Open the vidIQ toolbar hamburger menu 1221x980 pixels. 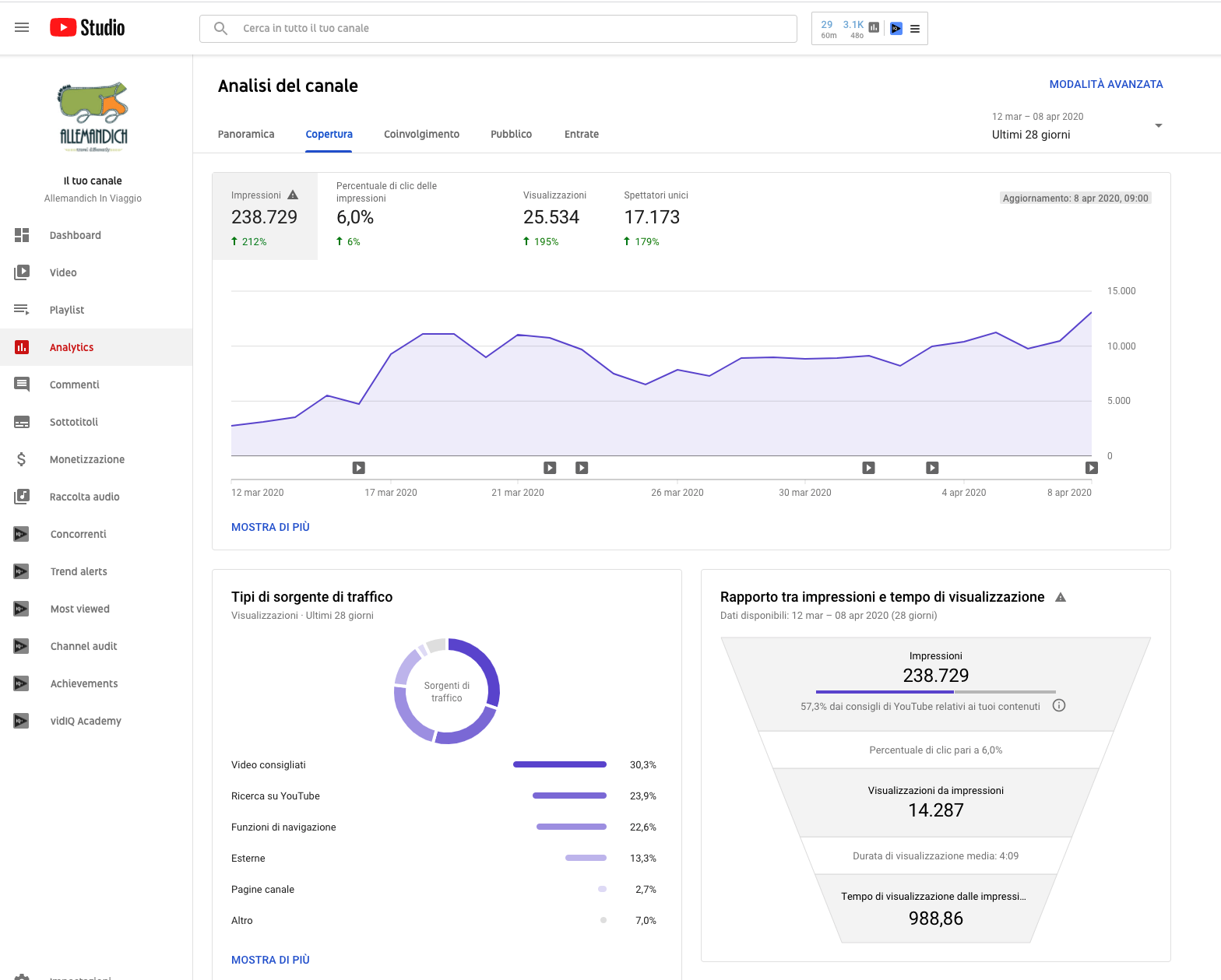[915, 29]
